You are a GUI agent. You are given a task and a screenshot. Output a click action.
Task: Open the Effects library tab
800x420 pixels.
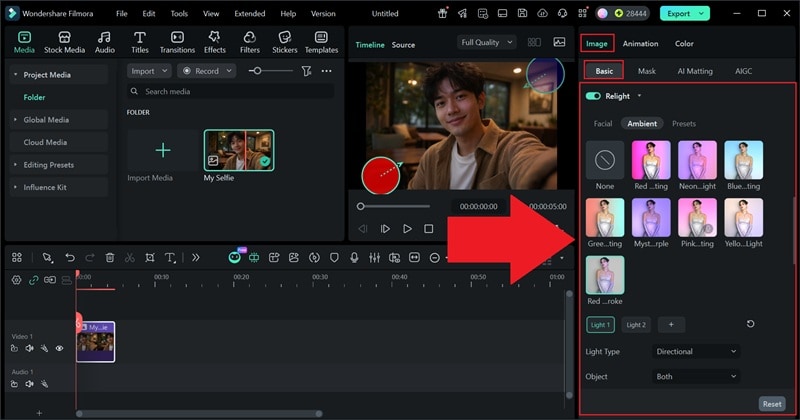click(214, 42)
